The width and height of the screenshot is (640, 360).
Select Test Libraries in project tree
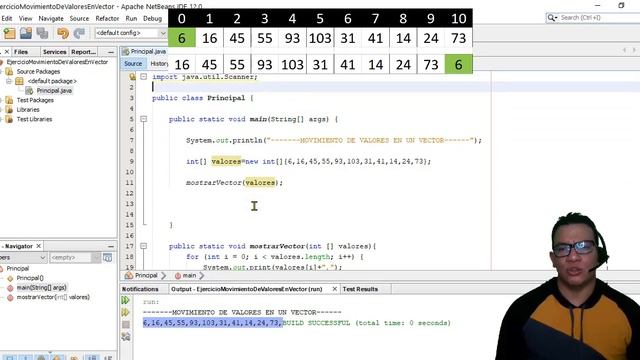(x=34, y=119)
